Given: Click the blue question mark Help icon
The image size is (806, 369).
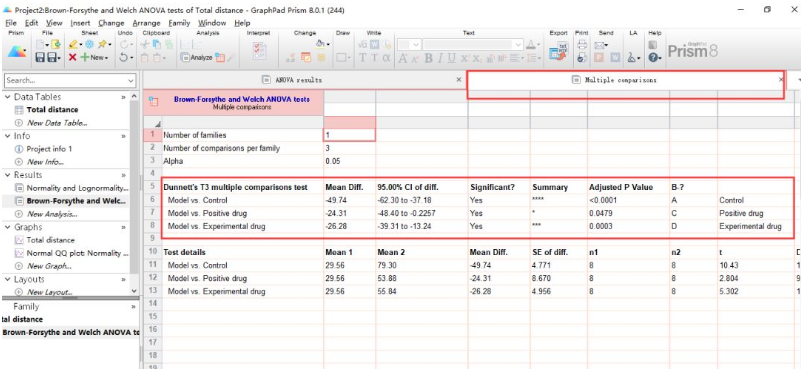Looking at the screenshot, I should [x=652, y=58].
